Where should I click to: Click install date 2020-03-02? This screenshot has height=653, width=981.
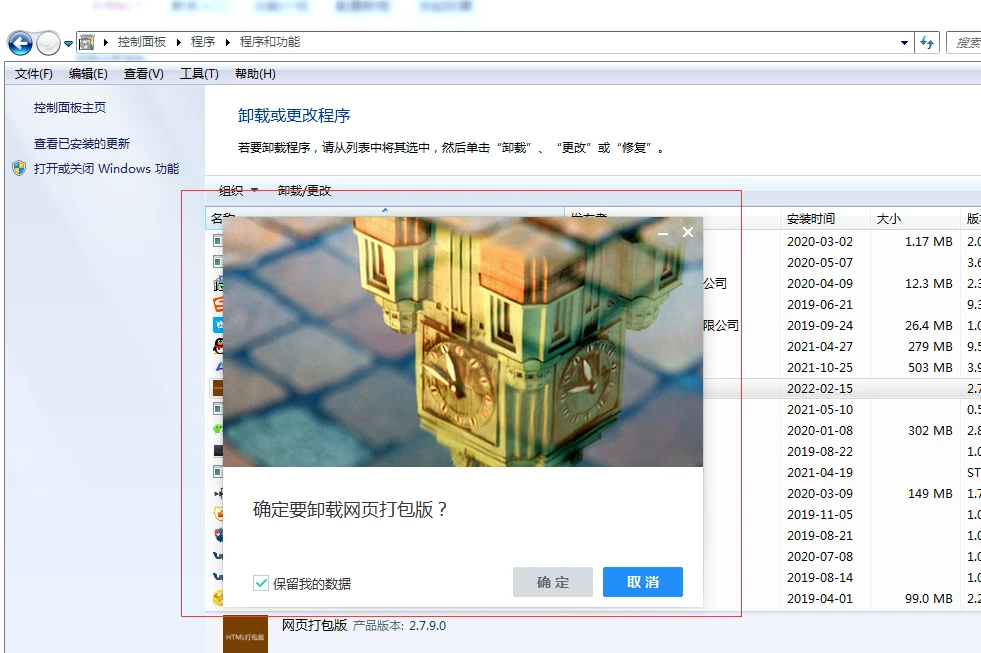(820, 241)
